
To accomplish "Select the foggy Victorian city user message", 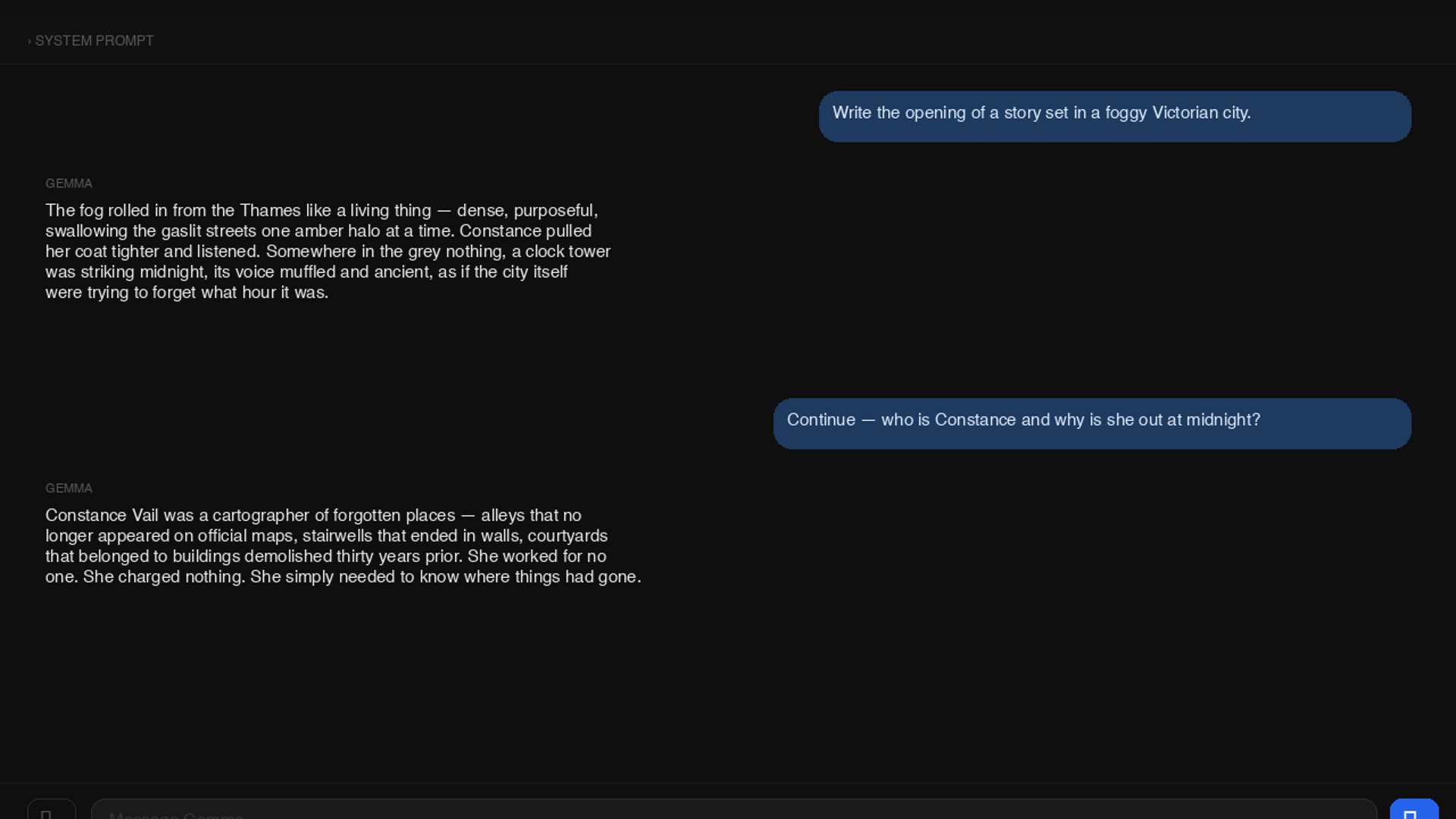I will (1115, 116).
